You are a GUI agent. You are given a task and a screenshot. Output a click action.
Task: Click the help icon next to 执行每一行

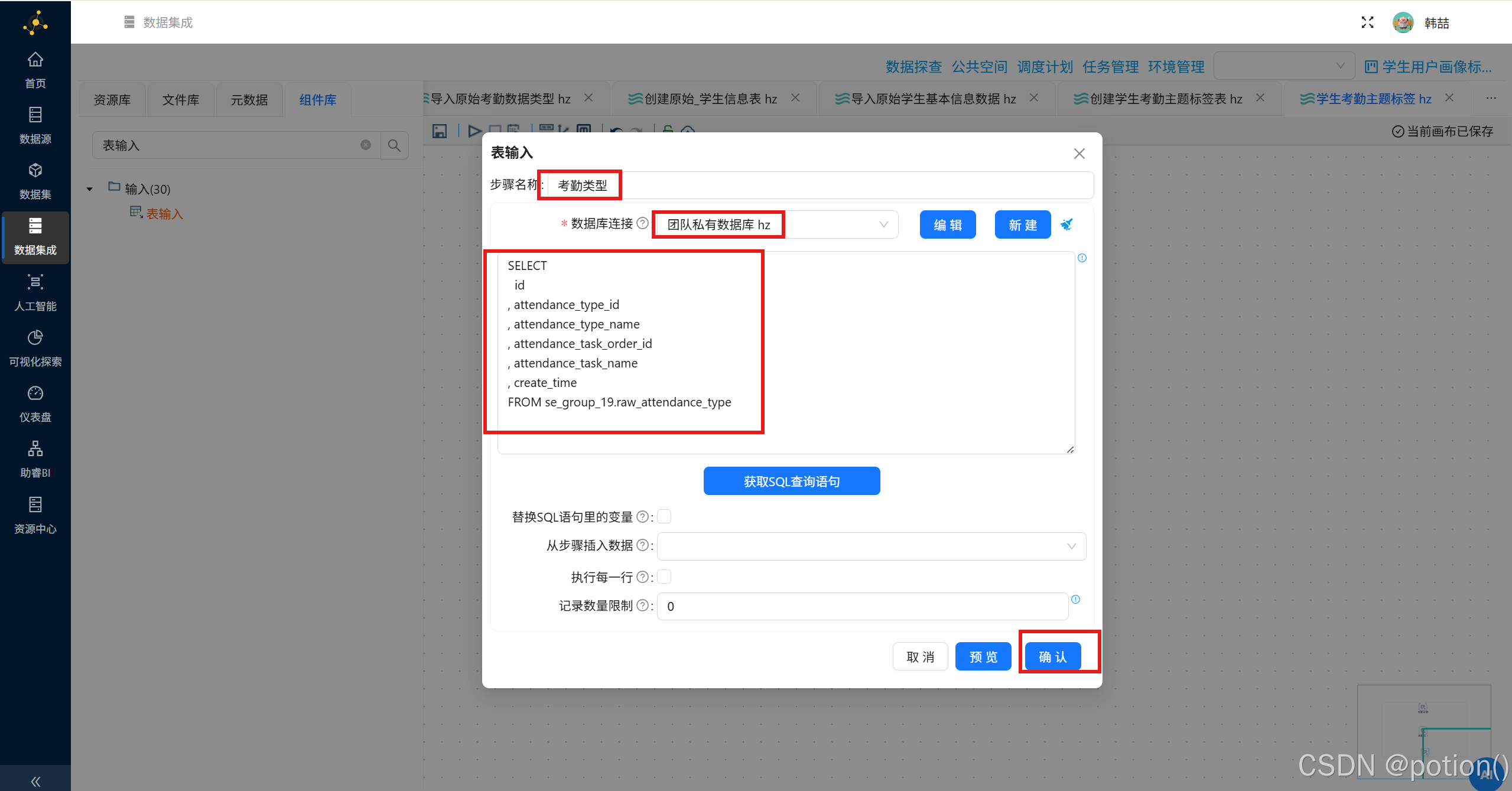pos(643,577)
